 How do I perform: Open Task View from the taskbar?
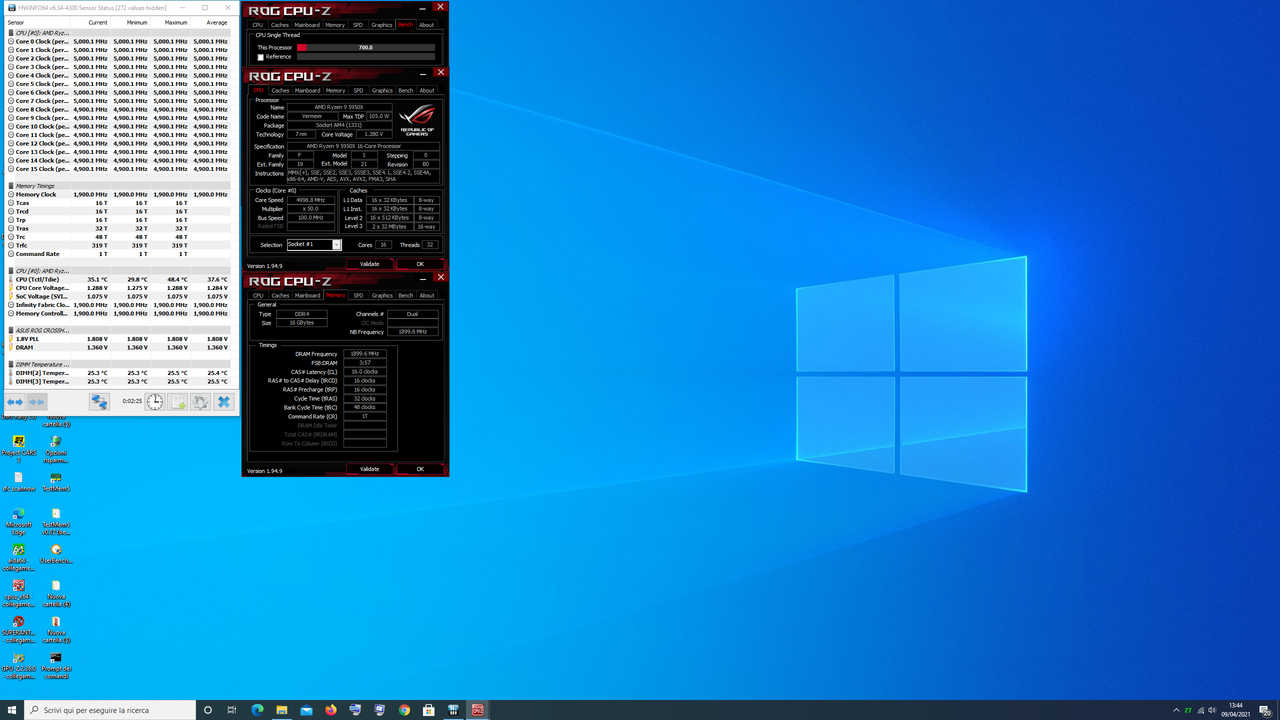click(232, 710)
